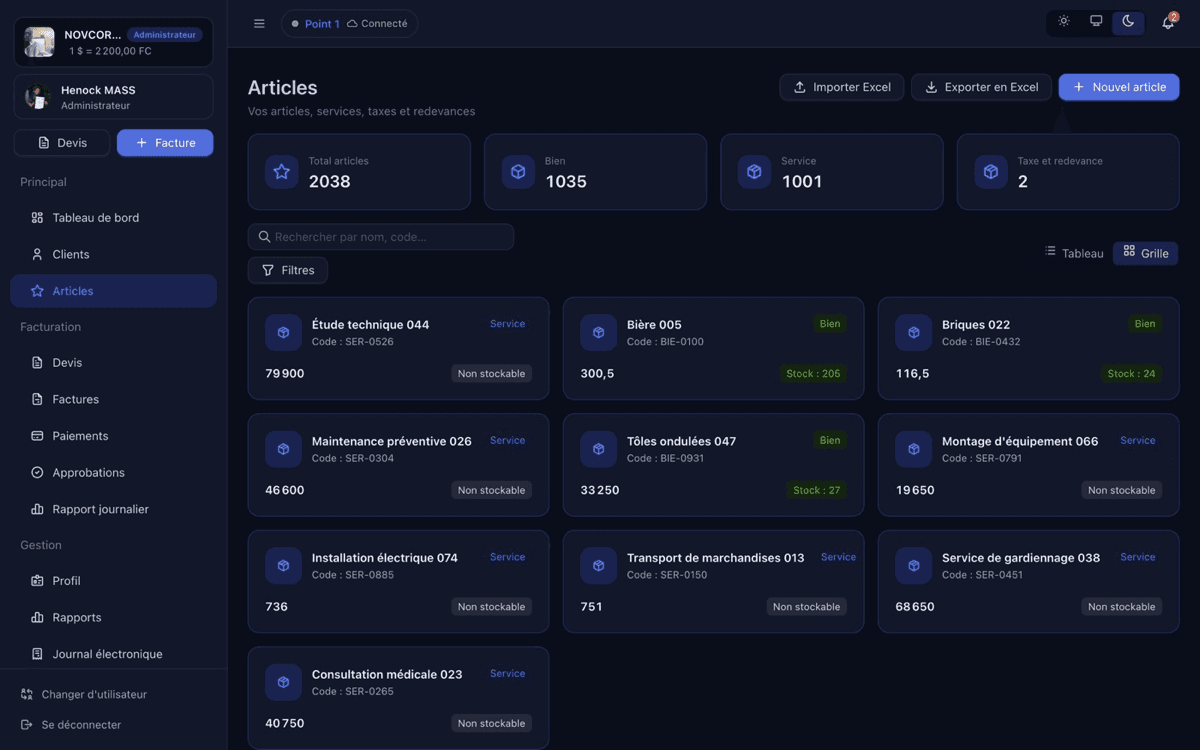Open the hamburger sidebar menu icon
The height and width of the screenshot is (750, 1200).
(259, 24)
